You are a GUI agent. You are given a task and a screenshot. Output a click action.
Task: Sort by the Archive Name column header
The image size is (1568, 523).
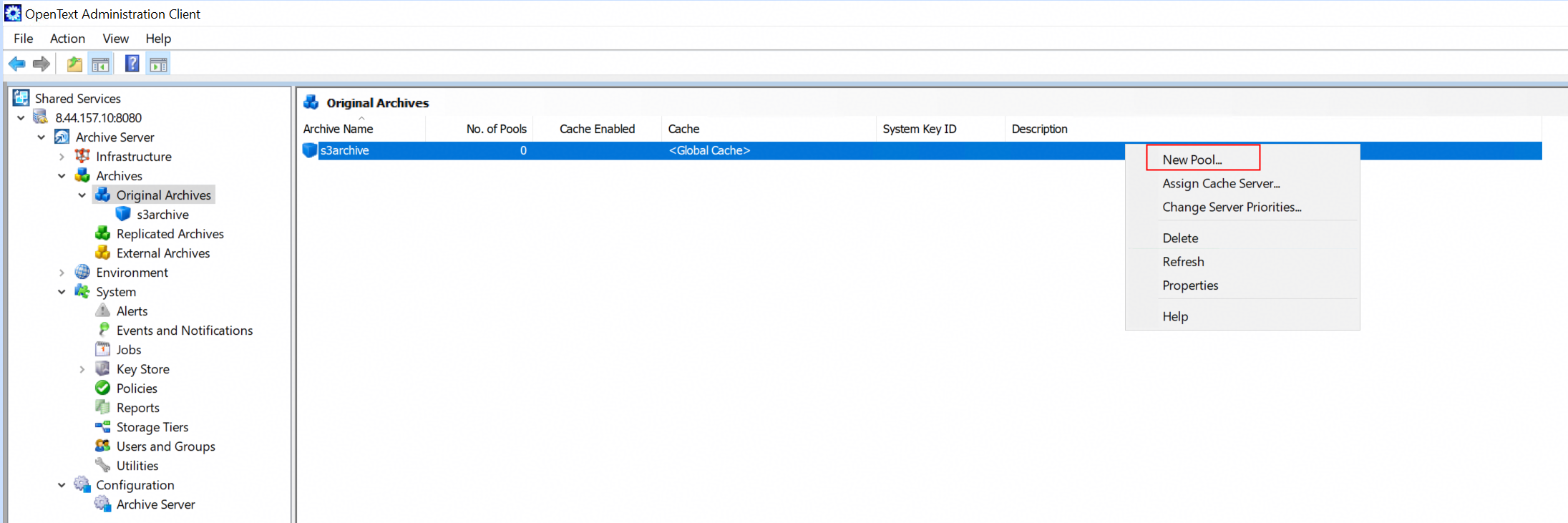coord(361,129)
